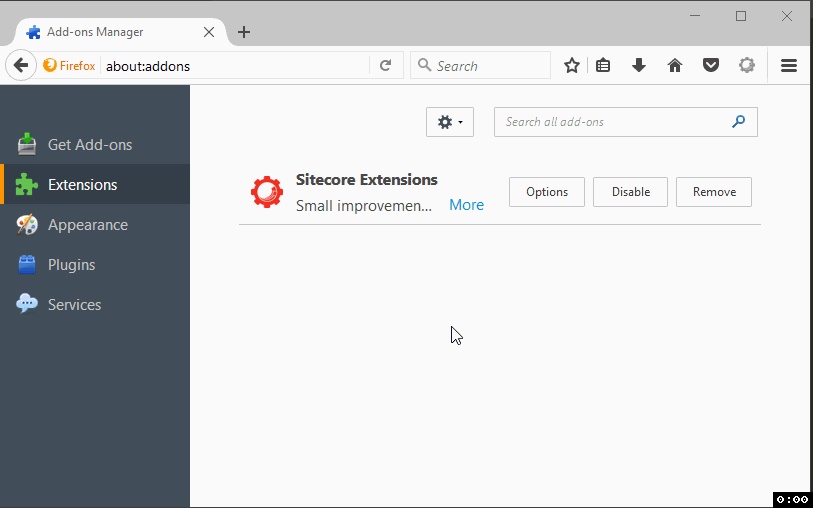Disable the Sitecore Extensions add-on

coord(630,192)
